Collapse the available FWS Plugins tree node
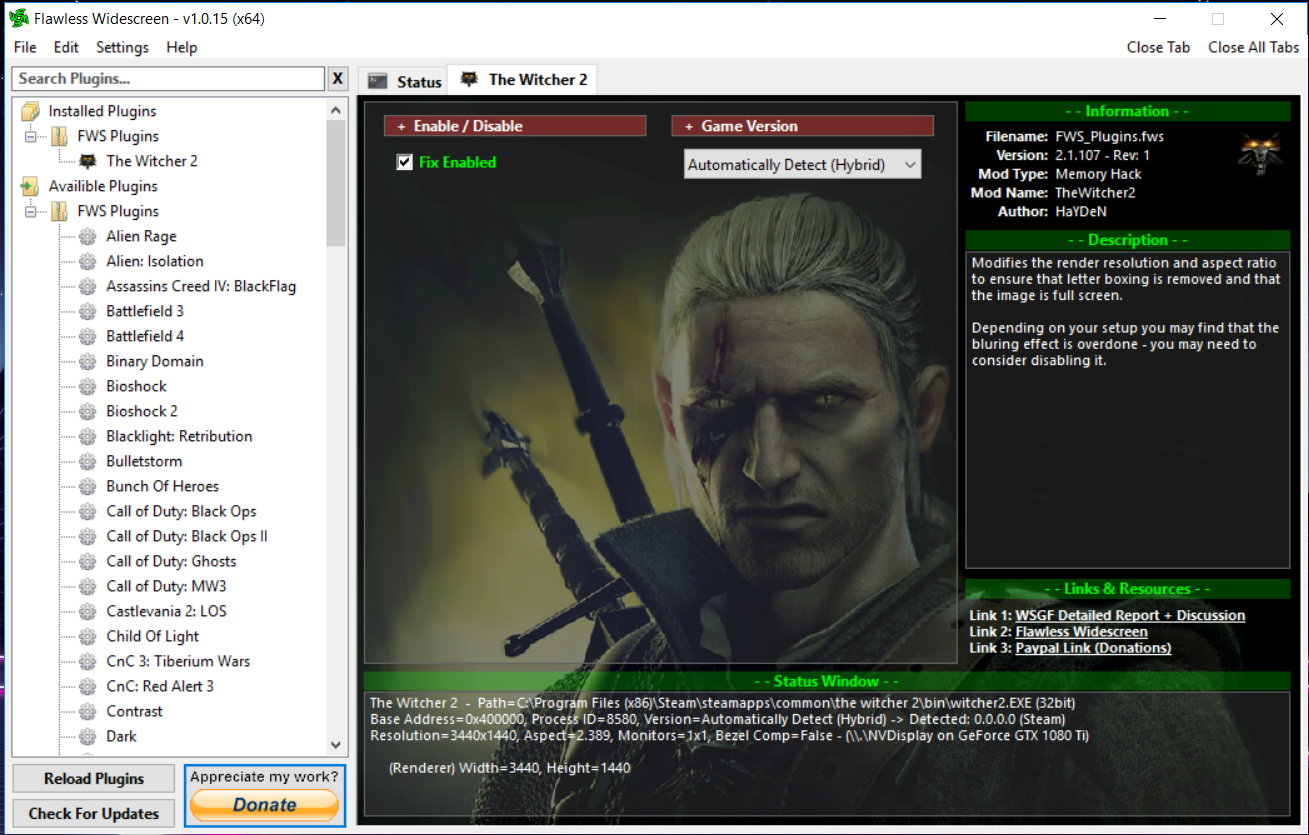The height and width of the screenshot is (835, 1309). tap(31, 211)
